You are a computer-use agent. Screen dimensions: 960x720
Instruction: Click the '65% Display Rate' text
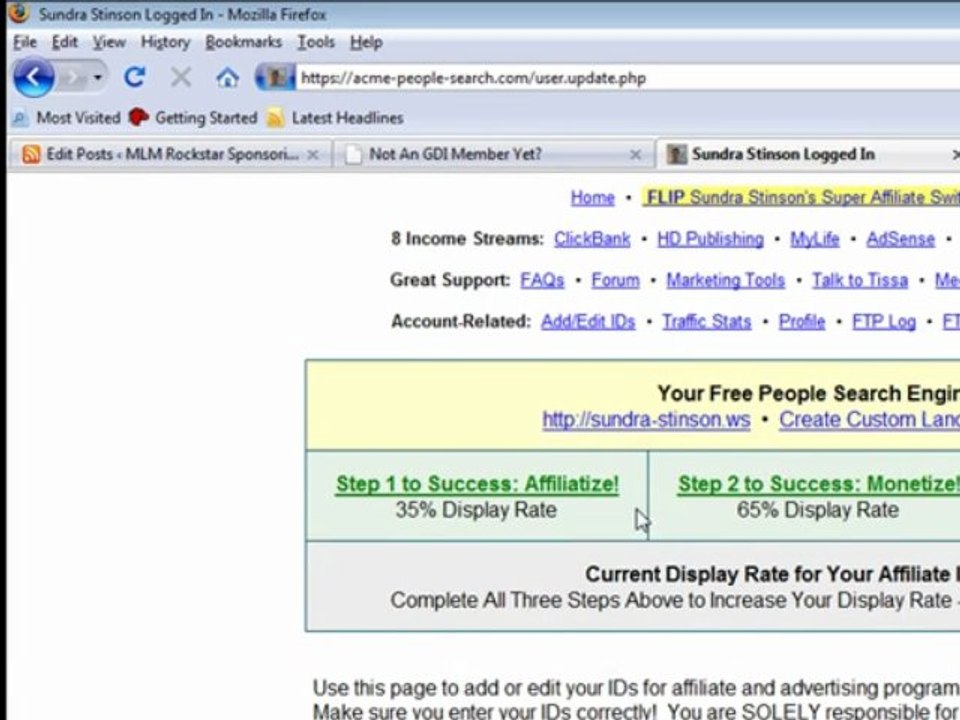click(x=818, y=510)
